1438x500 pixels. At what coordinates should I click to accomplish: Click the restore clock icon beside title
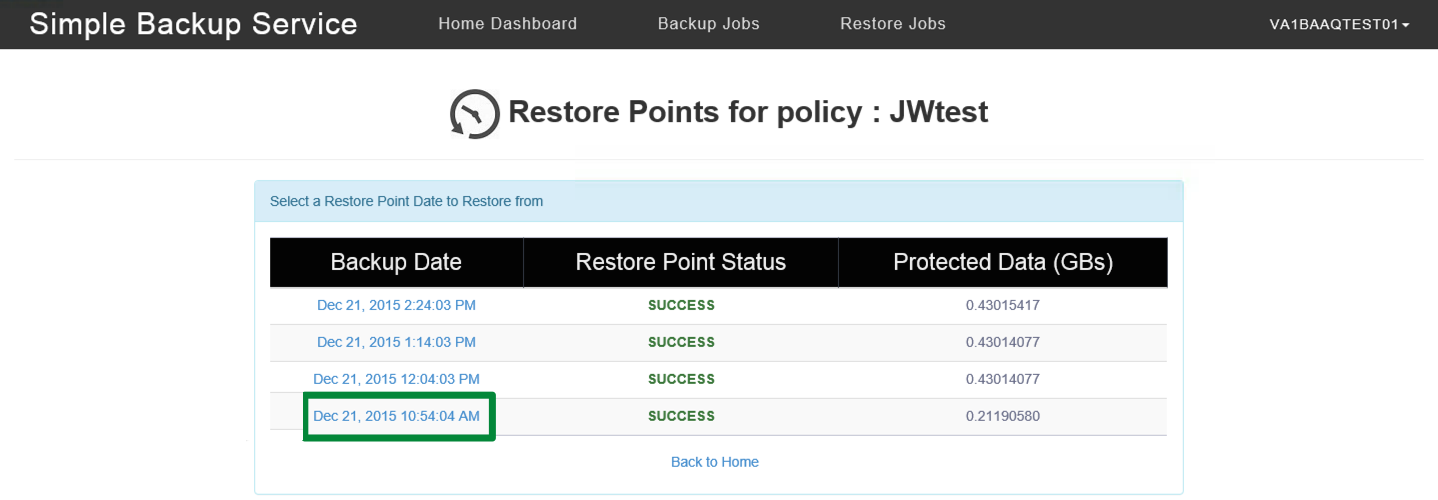[474, 113]
